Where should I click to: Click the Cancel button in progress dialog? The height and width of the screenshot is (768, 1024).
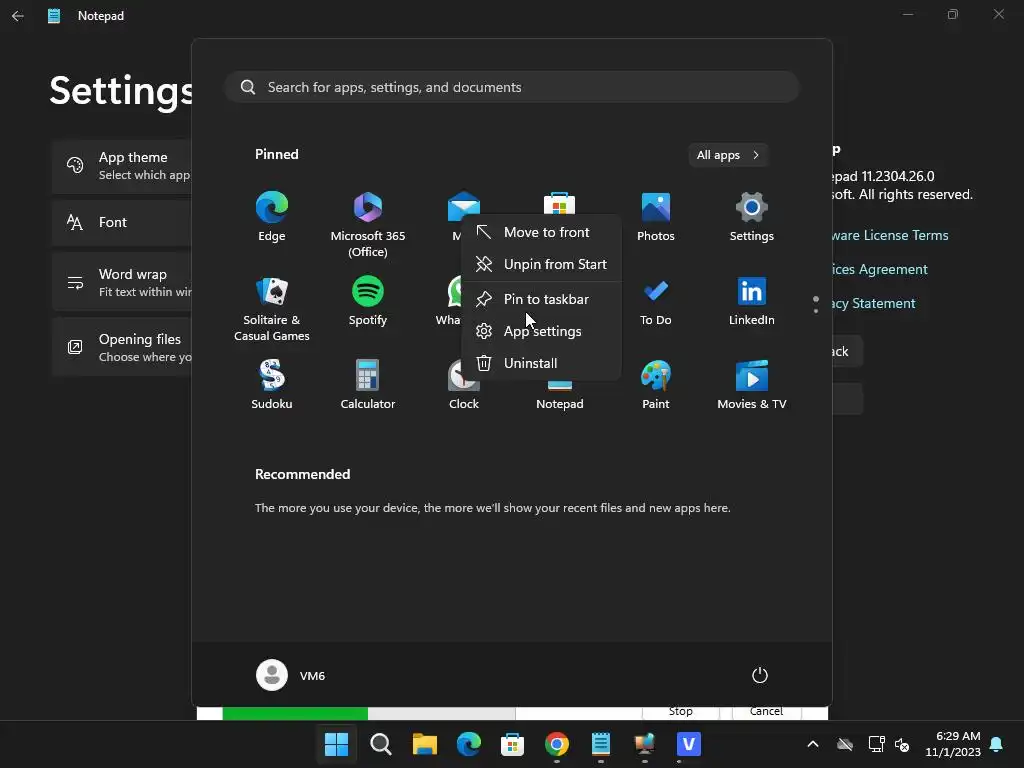[766, 712]
